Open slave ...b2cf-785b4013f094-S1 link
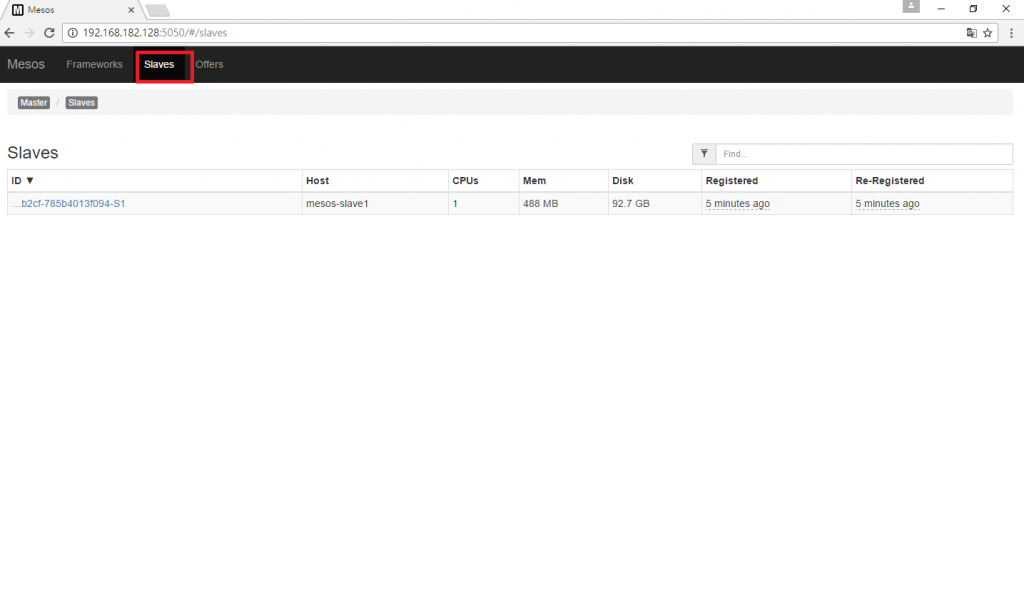The width and height of the screenshot is (1024, 596). click(x=69, y=204)
